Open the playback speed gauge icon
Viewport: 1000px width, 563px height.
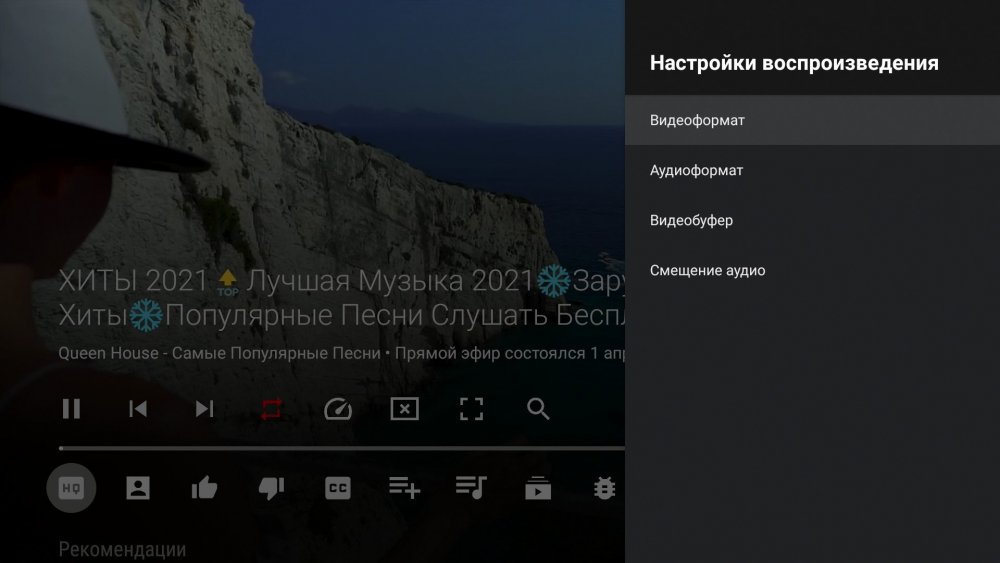[338, 409]
